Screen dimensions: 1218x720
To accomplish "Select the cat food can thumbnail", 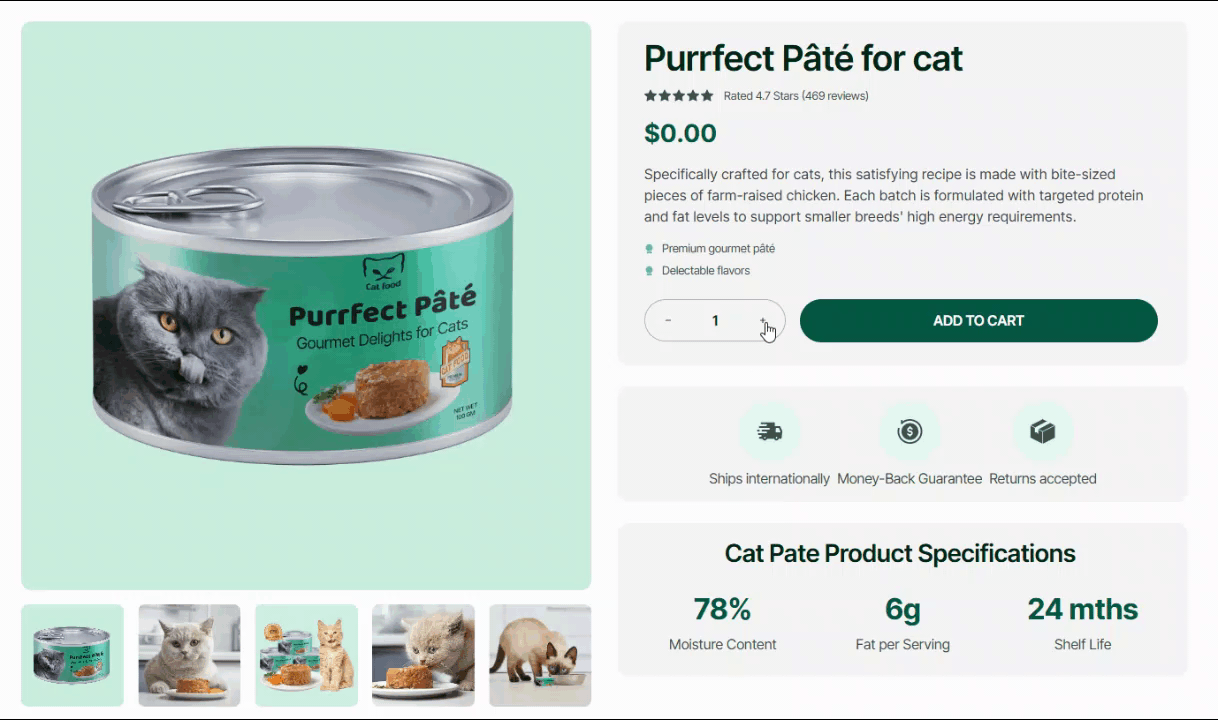I will (72, 655).
